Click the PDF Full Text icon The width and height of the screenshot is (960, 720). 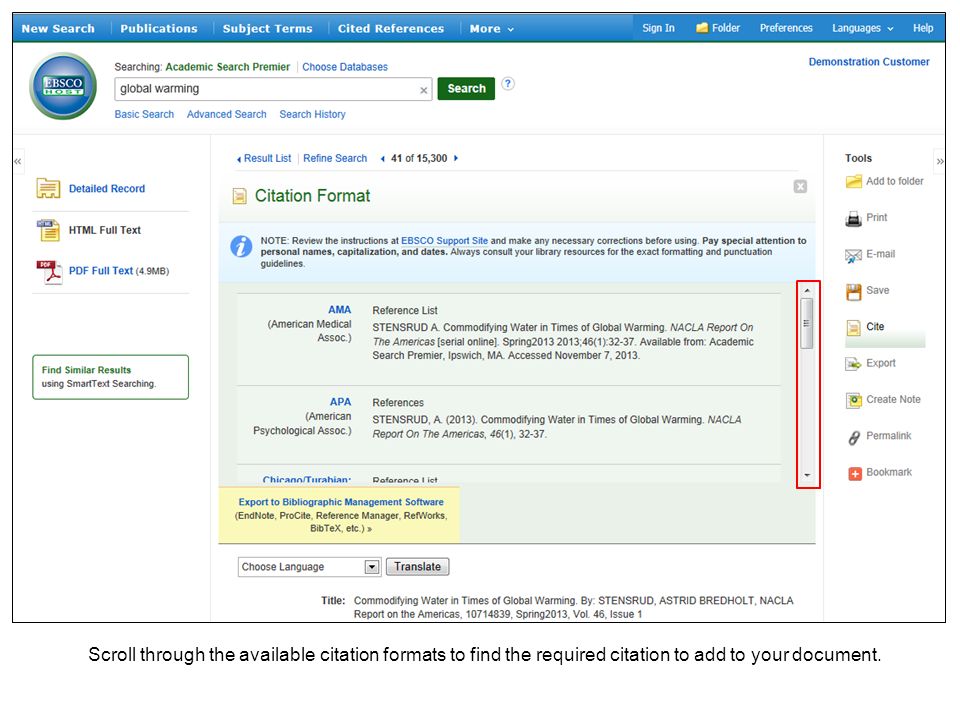[x=49, y=272]
